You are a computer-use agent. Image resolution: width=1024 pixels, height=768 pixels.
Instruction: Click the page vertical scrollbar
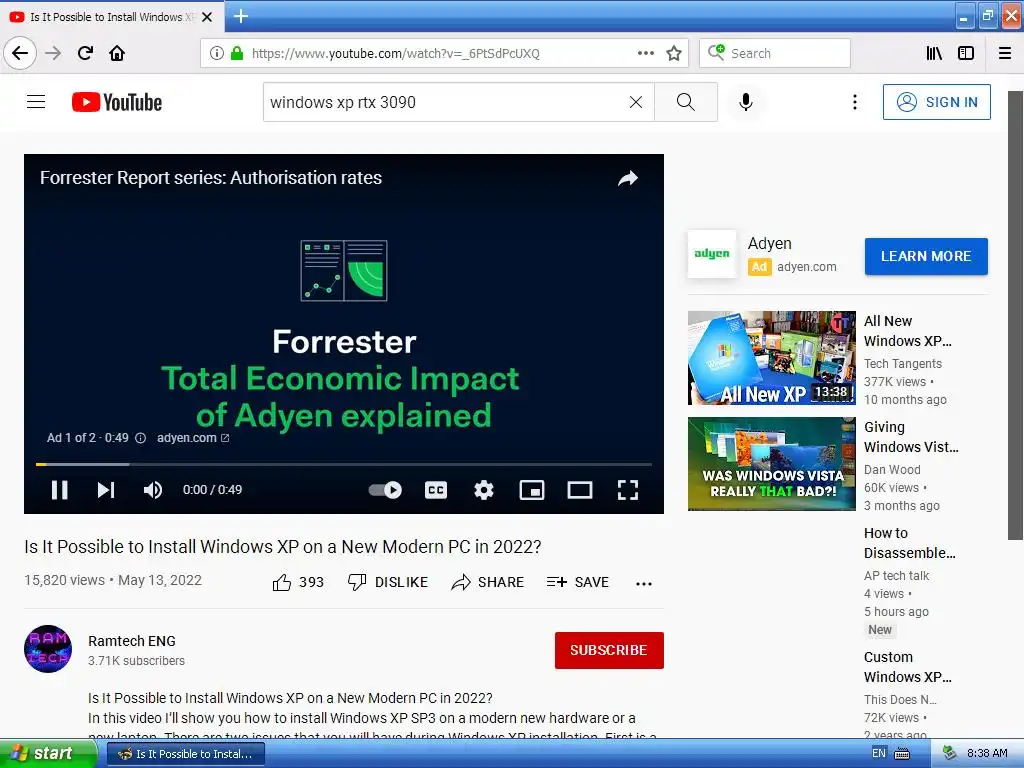click(x=1015, y=315)
